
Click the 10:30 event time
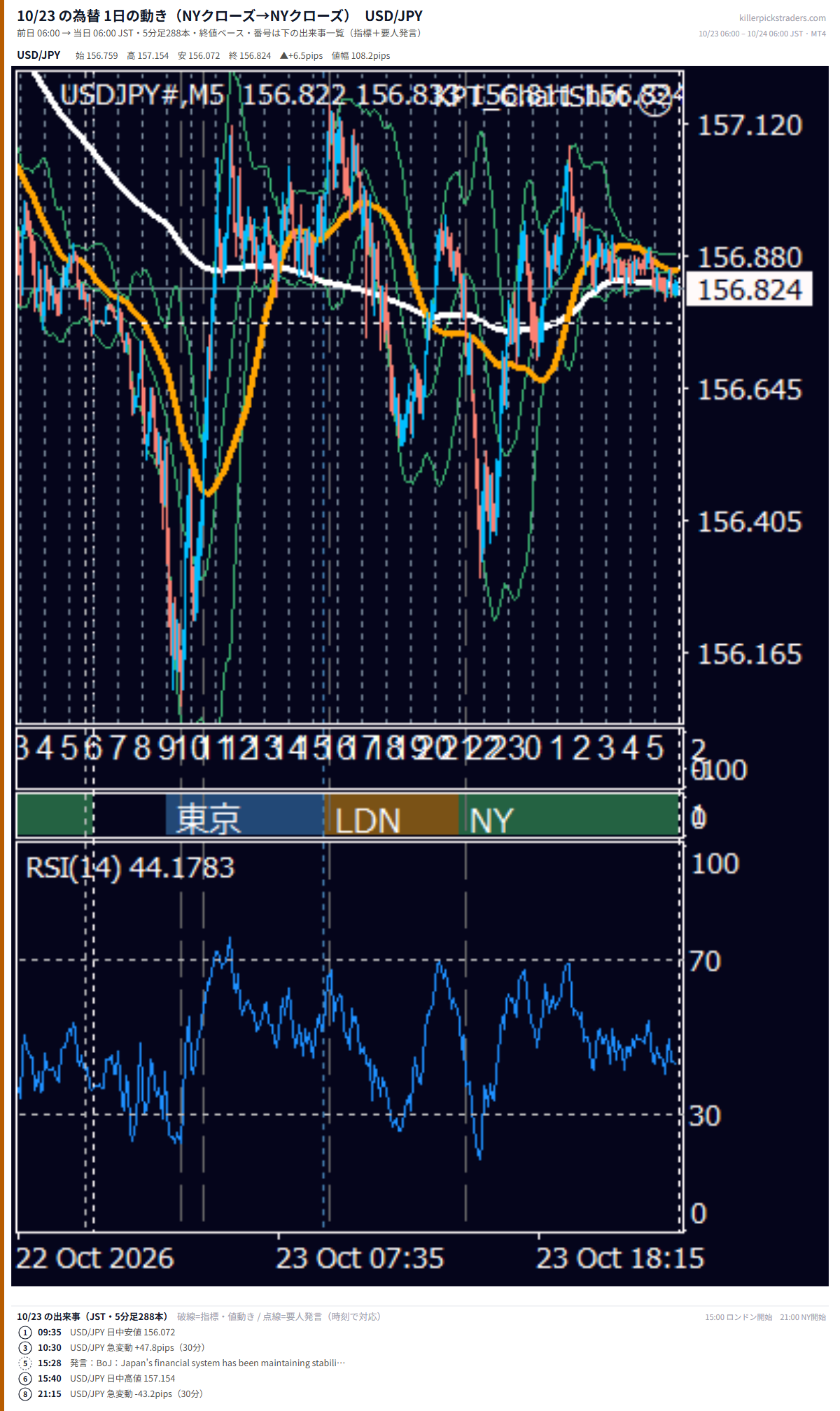click(50, 1347)
